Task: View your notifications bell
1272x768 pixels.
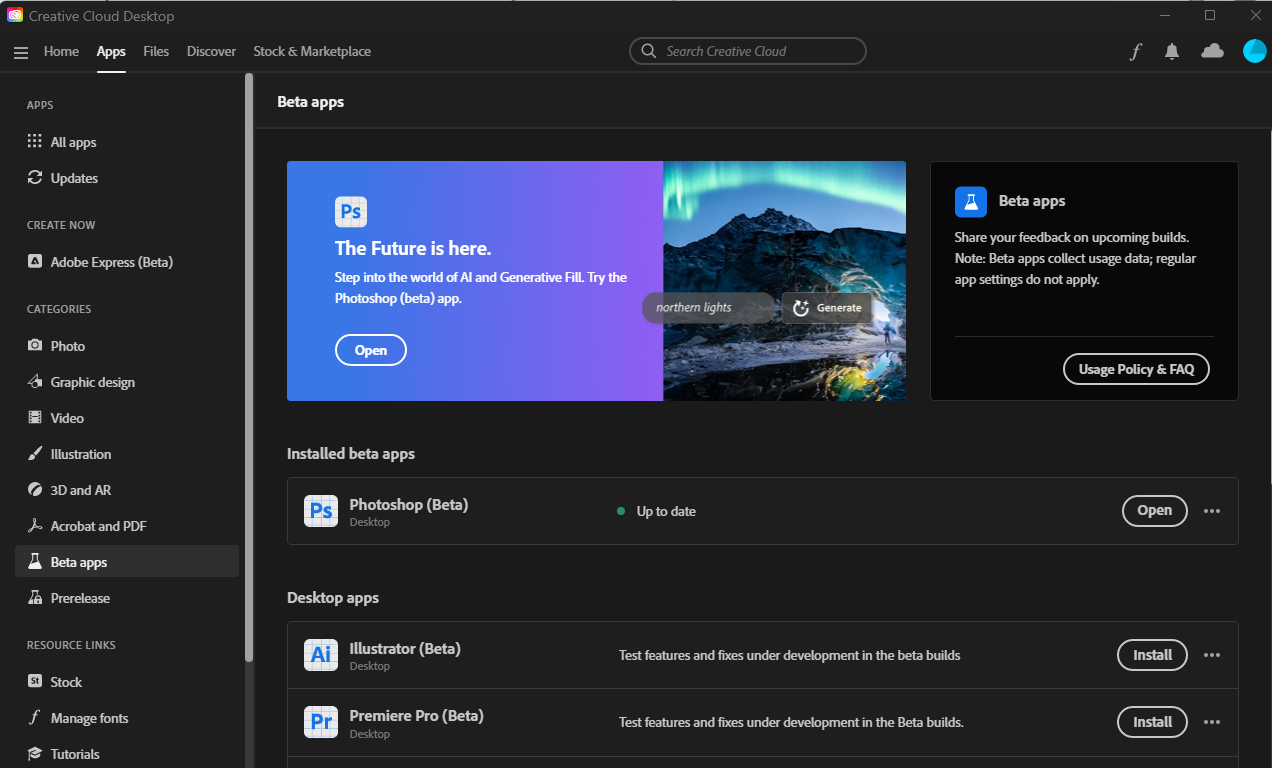Action: click(1171, 51)
